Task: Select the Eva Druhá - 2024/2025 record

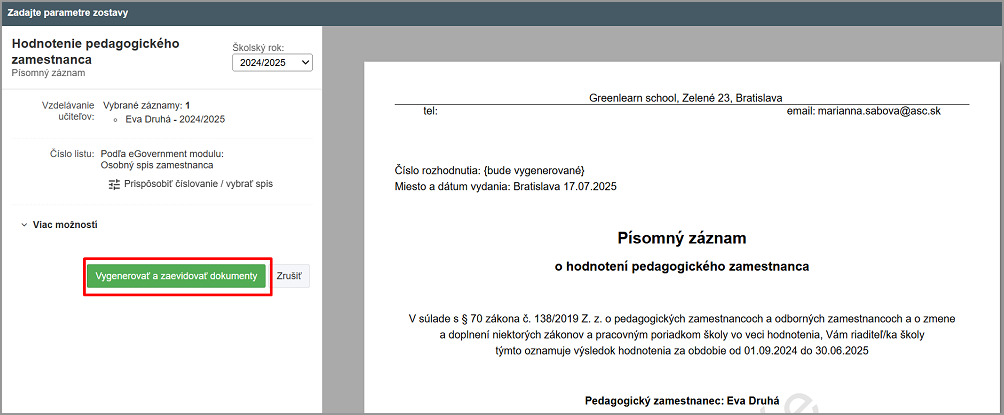Action: [x=175, y=119]
